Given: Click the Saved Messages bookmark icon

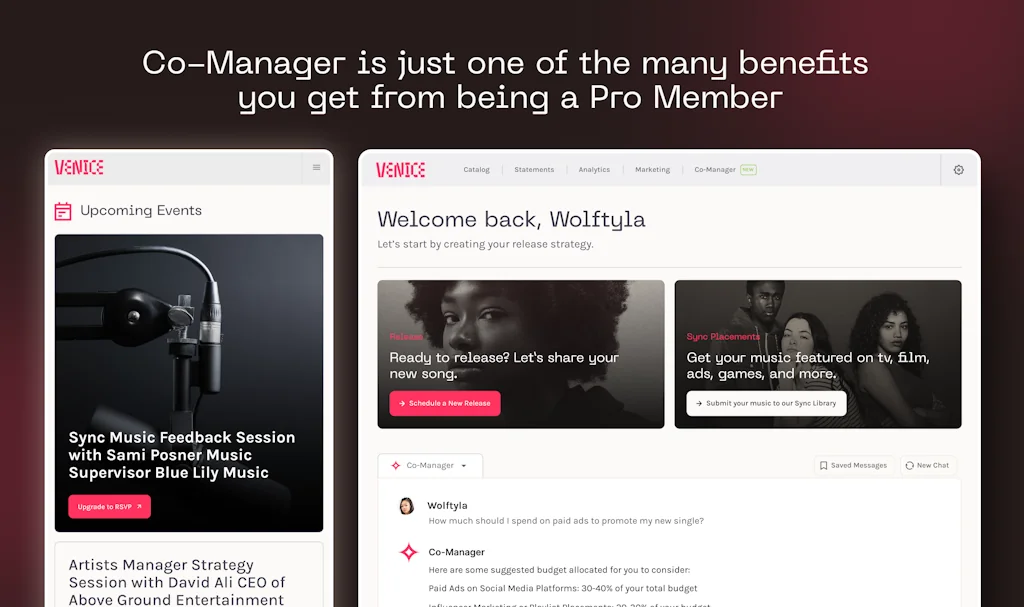Looking at the screenshot, I should pyautogui.click(x=824, y=465).
